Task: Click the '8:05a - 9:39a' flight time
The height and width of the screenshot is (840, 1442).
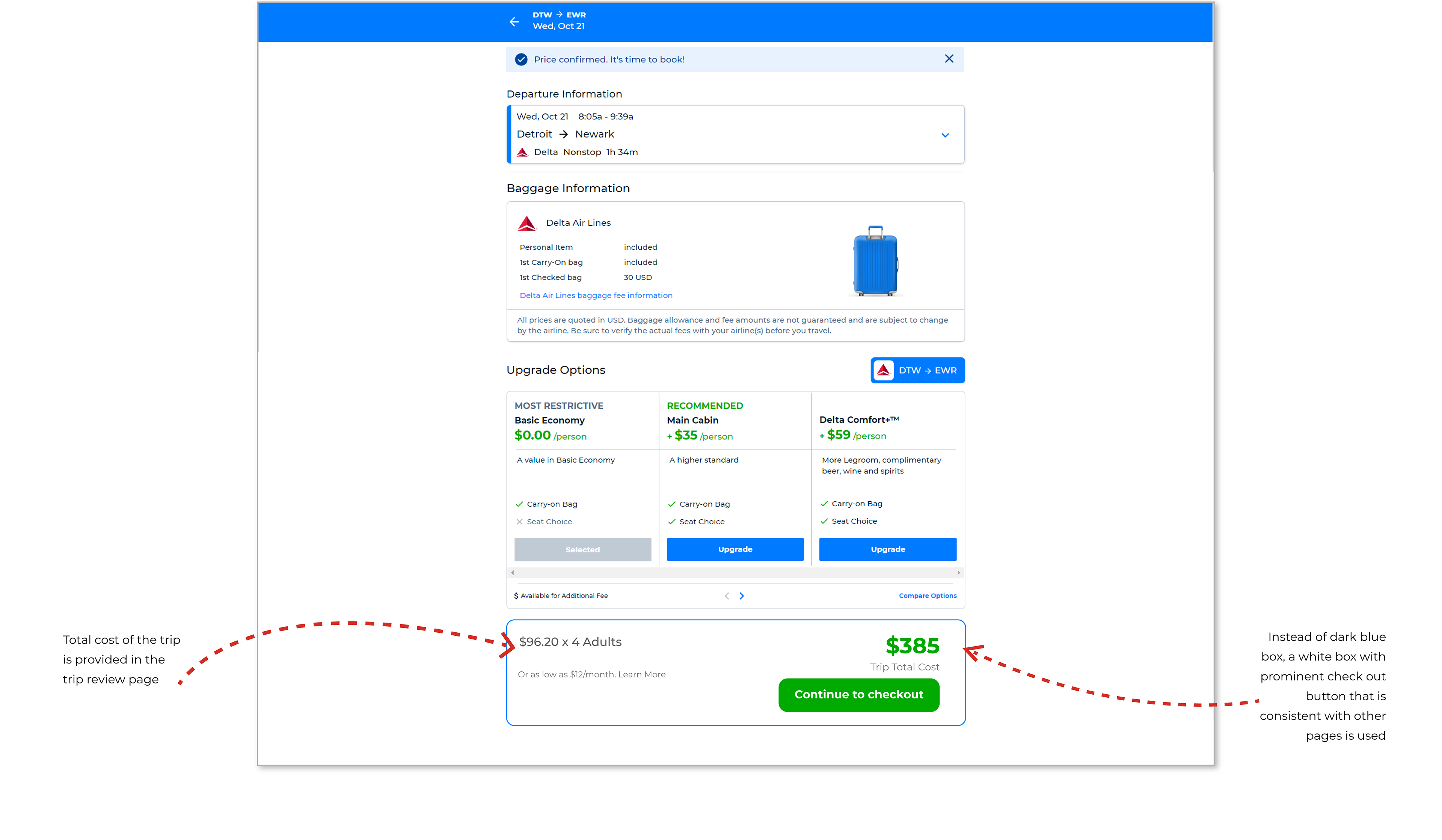Action: 605,117
